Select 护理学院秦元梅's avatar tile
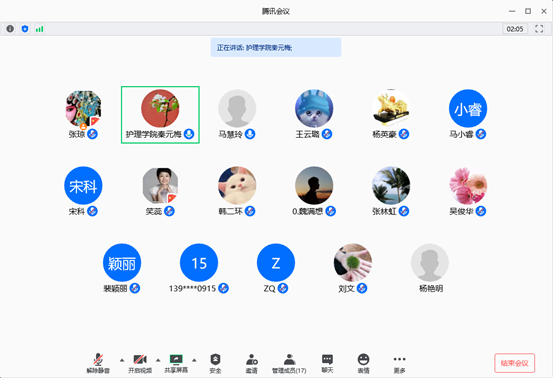553x378 pixels. point(160,115)
